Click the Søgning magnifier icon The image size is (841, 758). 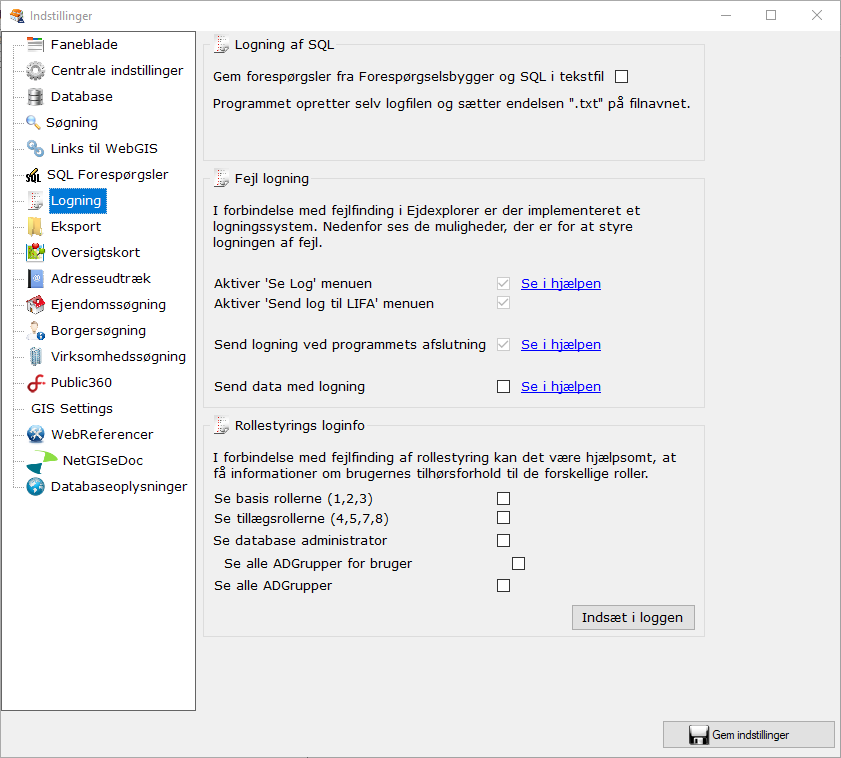[x=33, y=123]
